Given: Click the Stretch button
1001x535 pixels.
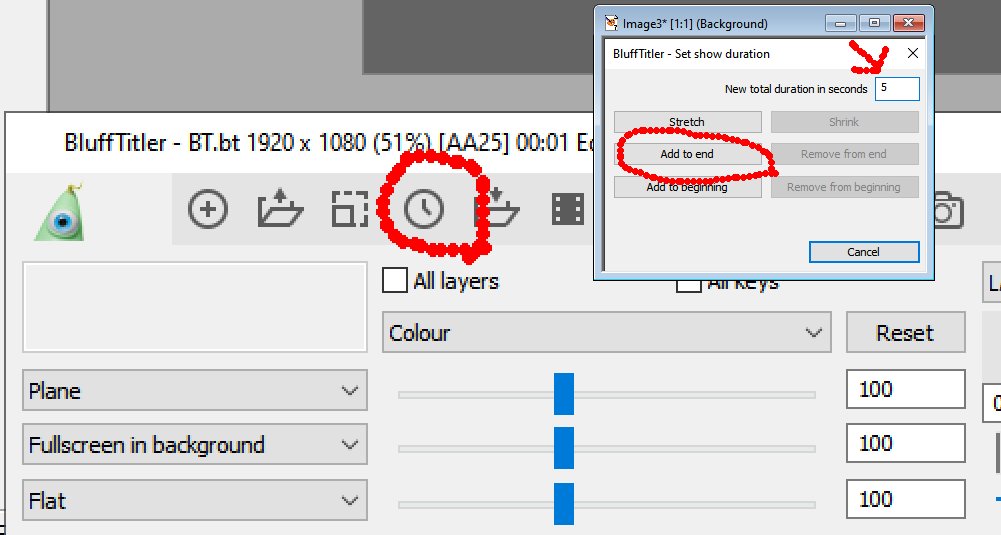Looking at the screenshot, I should (688, 122).
